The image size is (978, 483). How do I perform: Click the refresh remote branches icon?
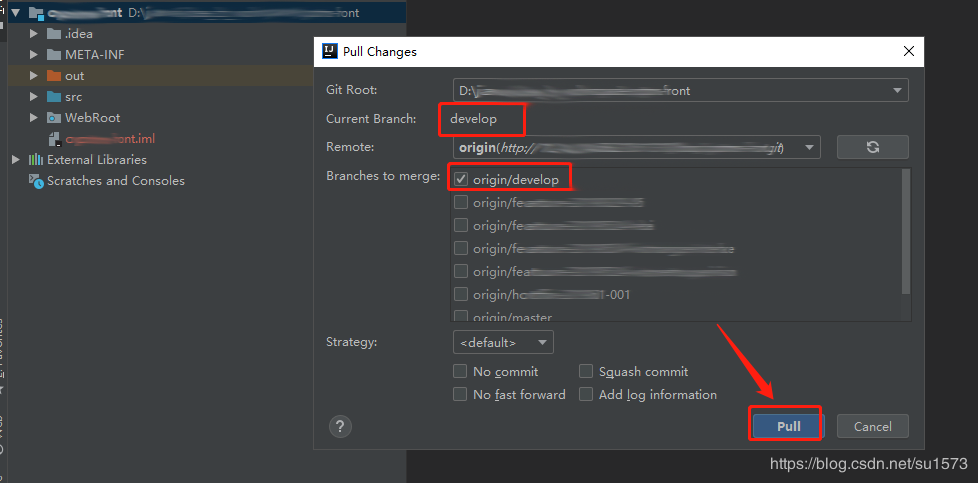(x=872, y=147)
